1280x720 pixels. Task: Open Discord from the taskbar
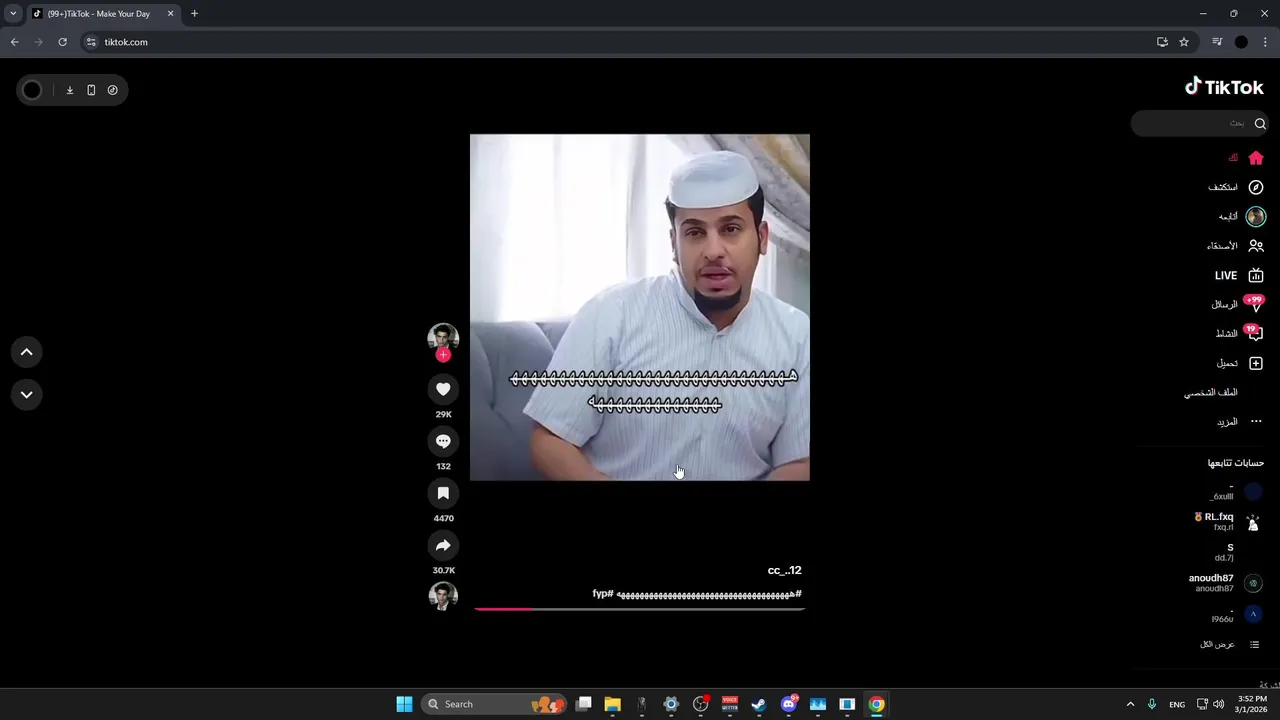pyautogui.click(x=788, y=704)
